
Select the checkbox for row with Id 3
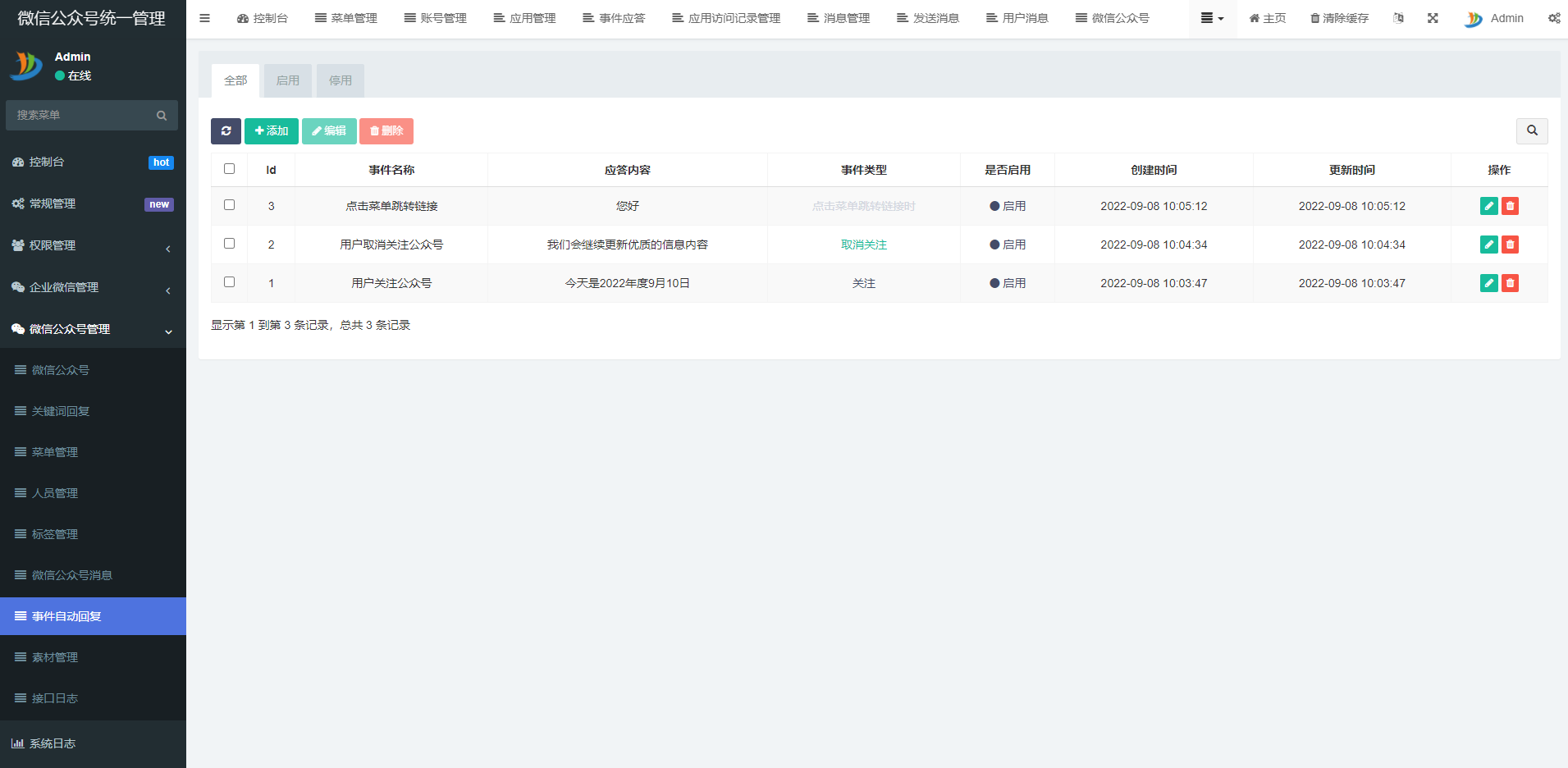[x=230, y=205]
